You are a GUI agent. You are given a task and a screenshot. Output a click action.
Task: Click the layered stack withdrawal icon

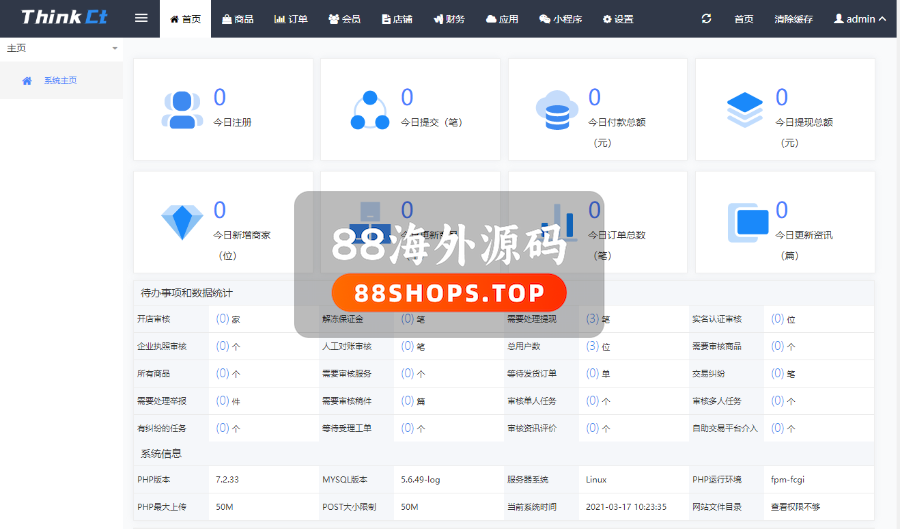tap(744, 109)
